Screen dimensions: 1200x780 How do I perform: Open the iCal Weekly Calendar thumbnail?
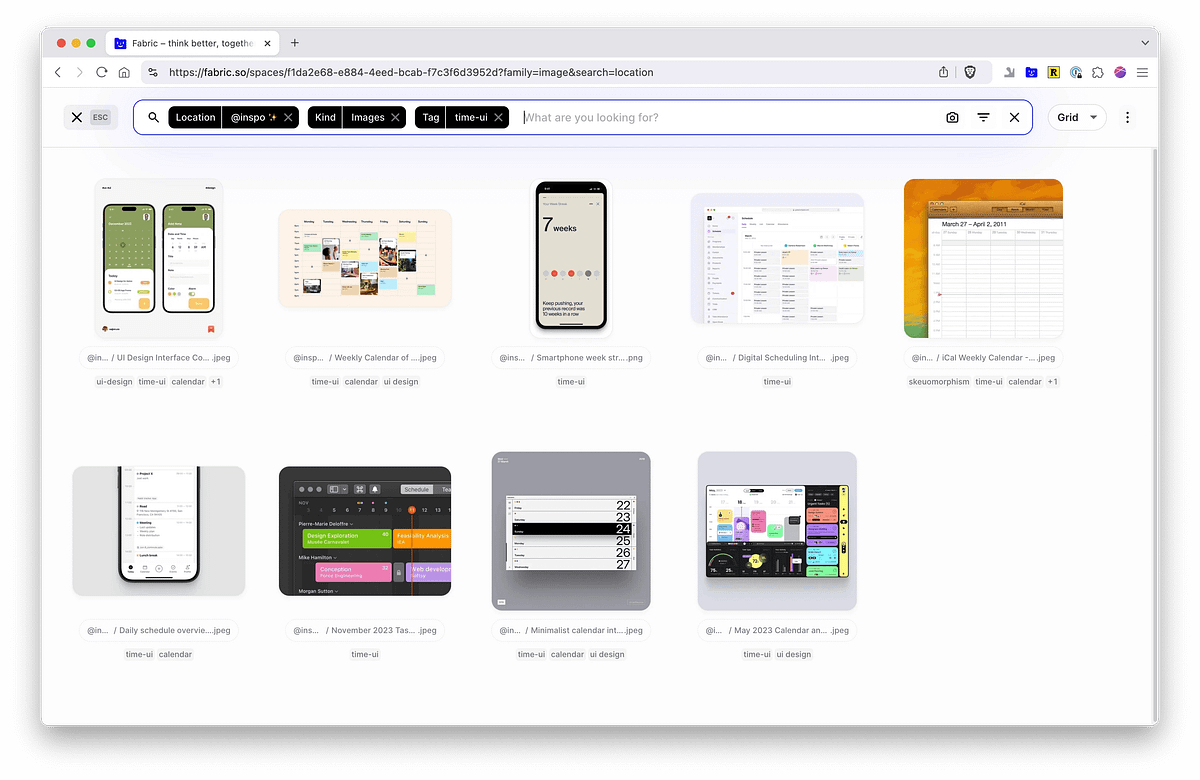(983, 259)
